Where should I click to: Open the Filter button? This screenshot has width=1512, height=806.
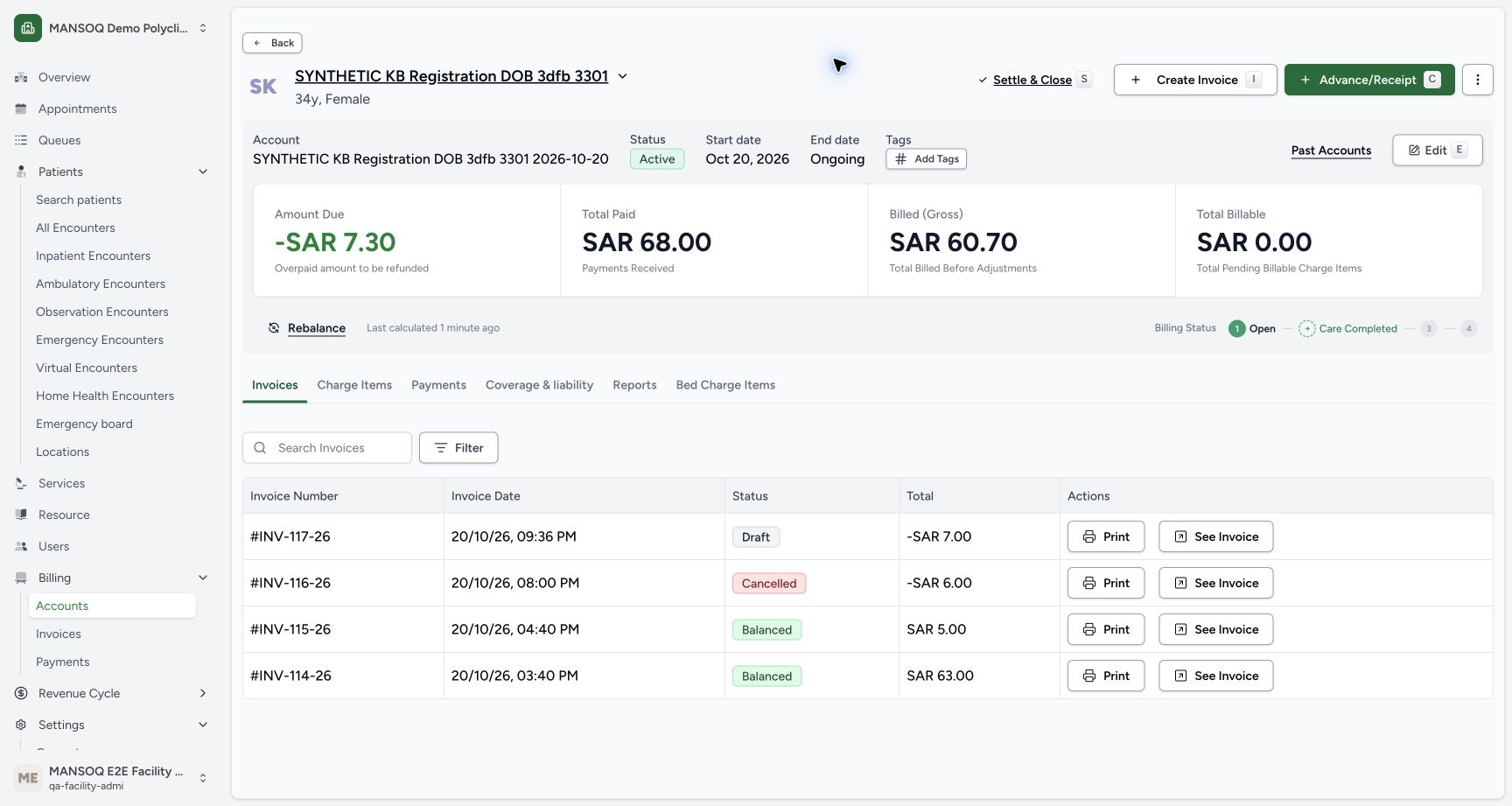click(458, 448)
